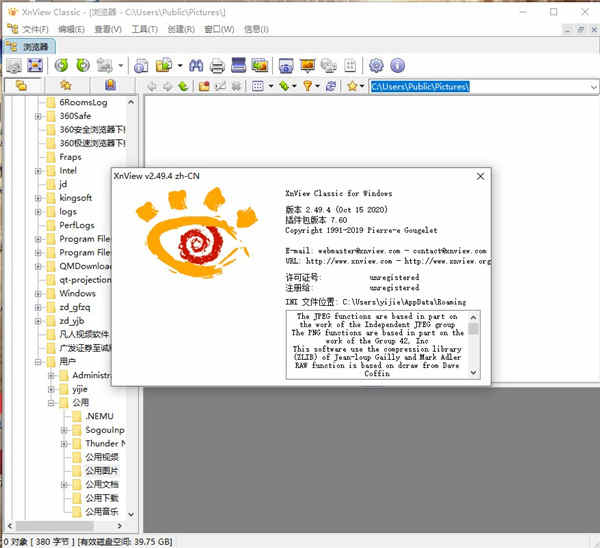The width and height of the screenshot is (600, 548).
Task: Expand the Windows folder node
Action: [x=38, y=294]
